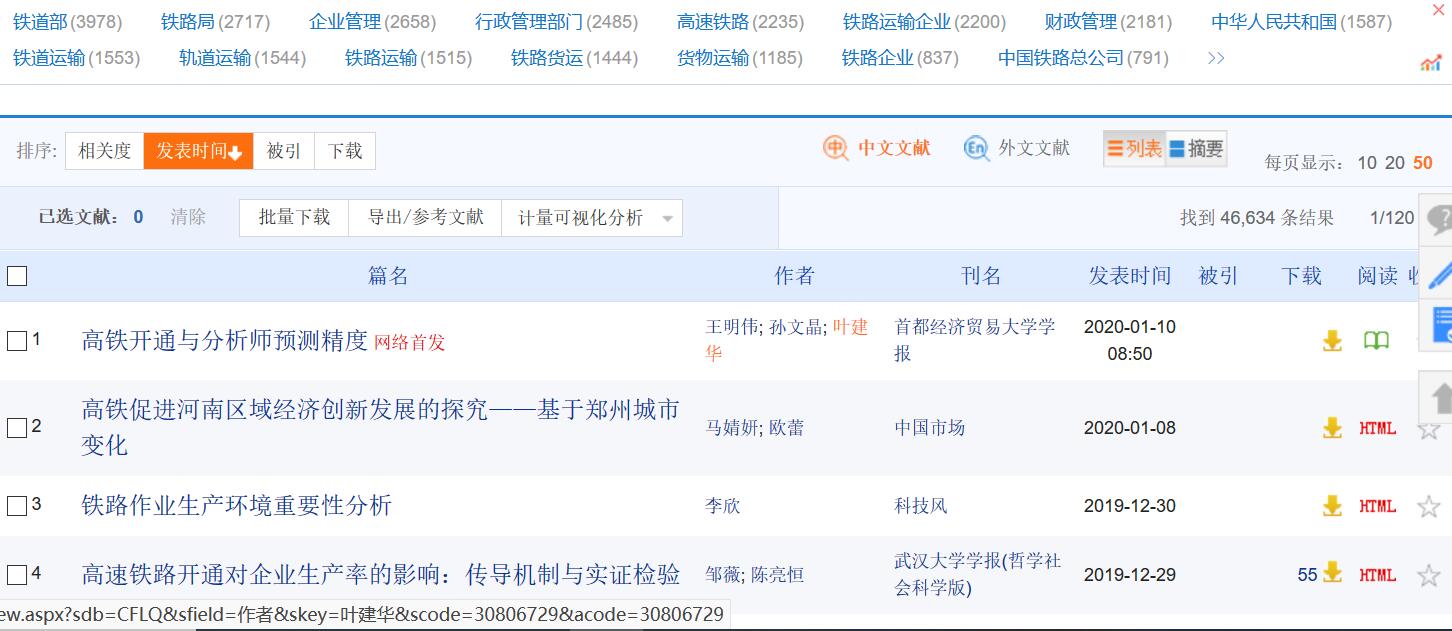The image size is (1452, 631).
Task: Show 20 results per page
Action: click(x=1395, y=163)
